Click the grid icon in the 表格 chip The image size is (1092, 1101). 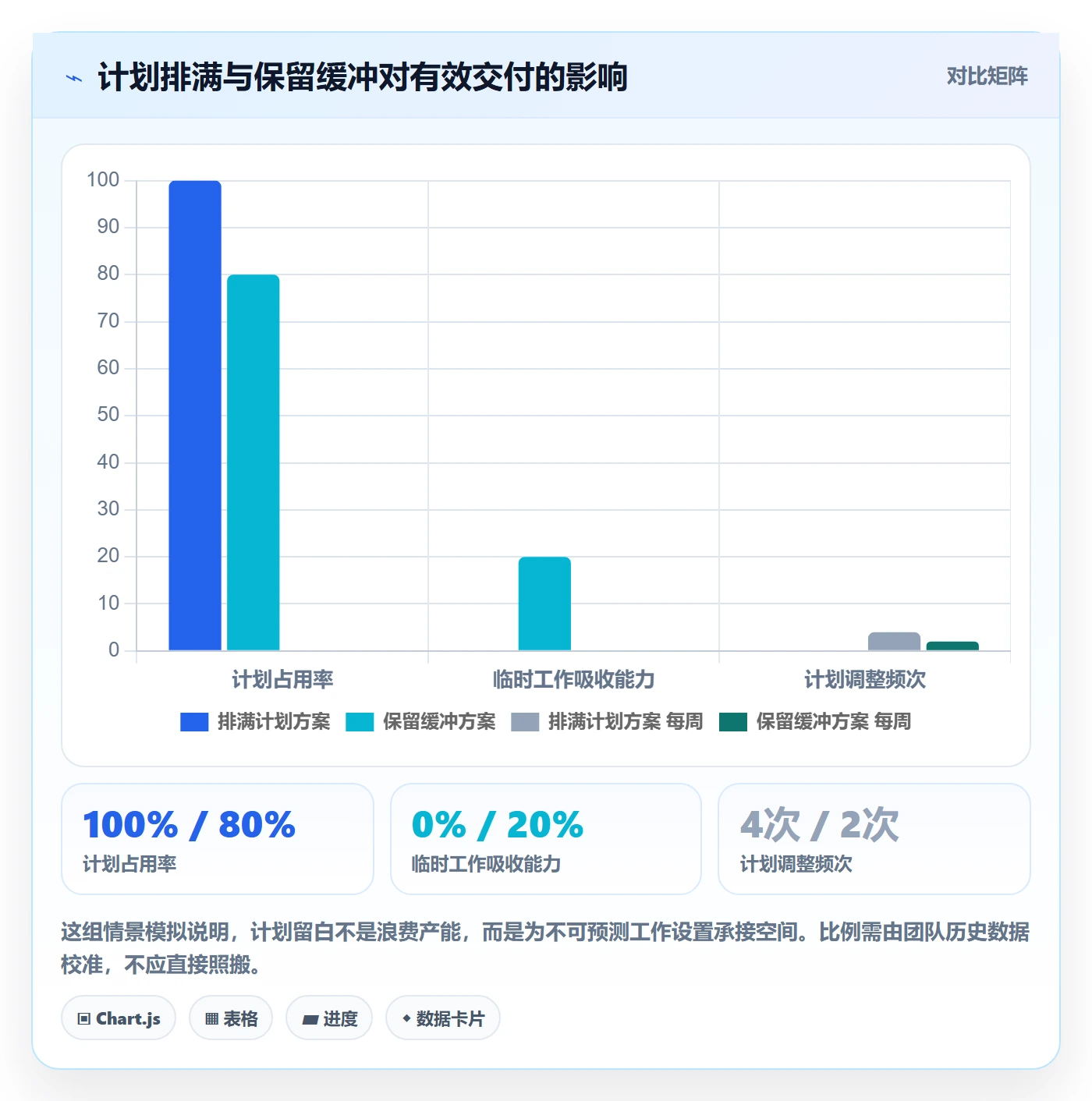tap(211, 1019)
